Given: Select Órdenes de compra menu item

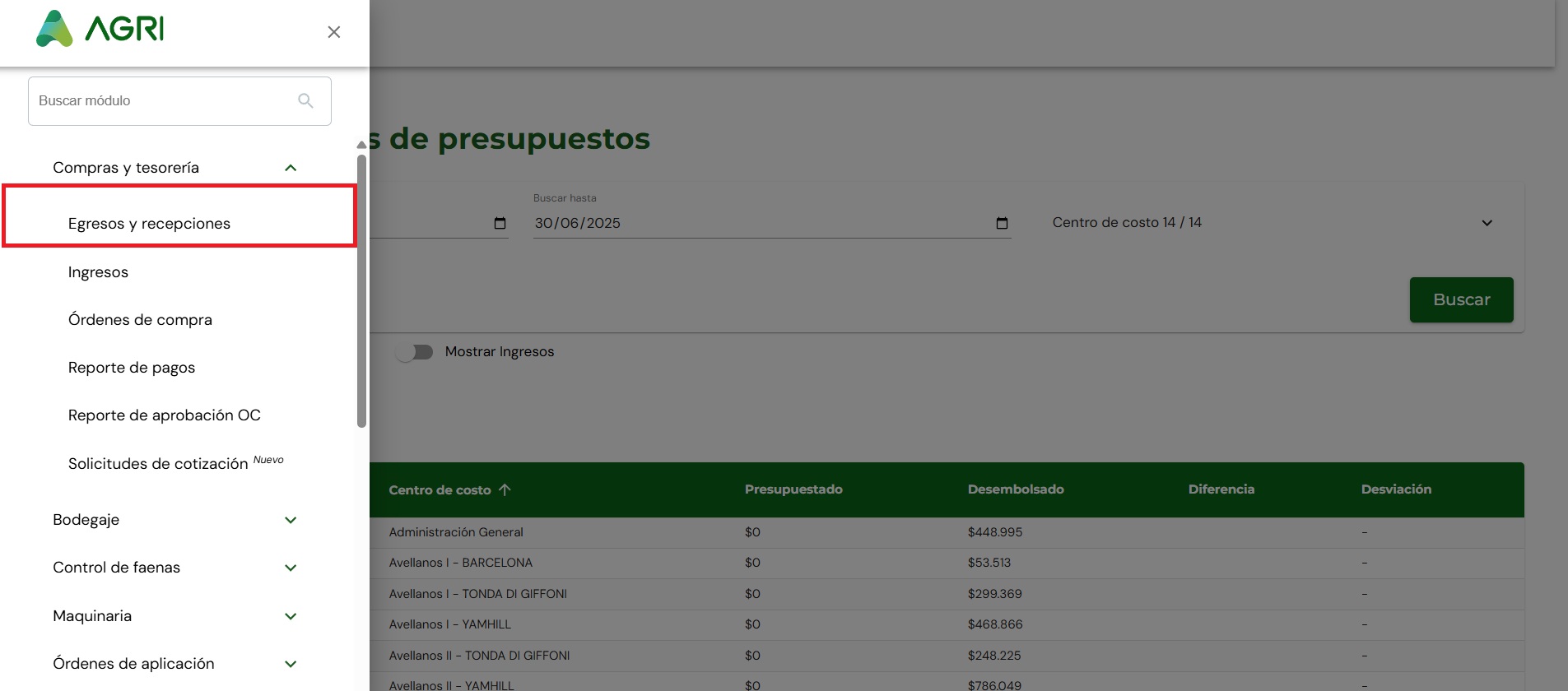Looking at the screenshot, I should (140, 320).
